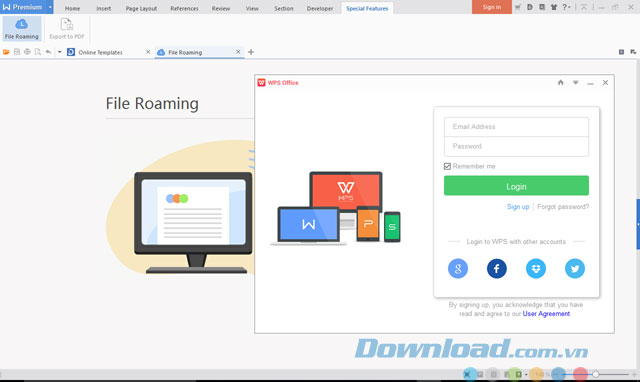Collapse the ribbon with the caret icon
Image resolution: width=640 pixels, height=382 pixels.
tap(584, 7)
